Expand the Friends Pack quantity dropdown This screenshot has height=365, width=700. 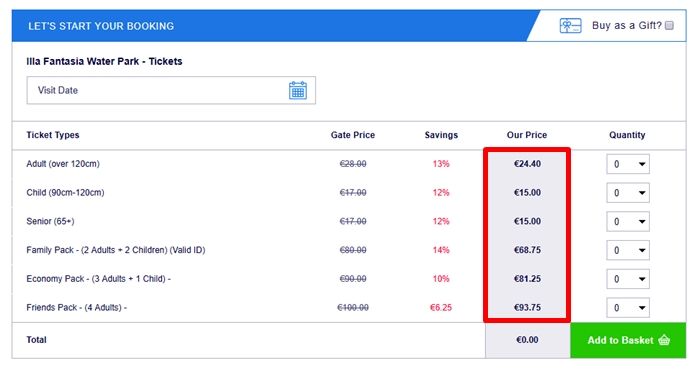628,307
